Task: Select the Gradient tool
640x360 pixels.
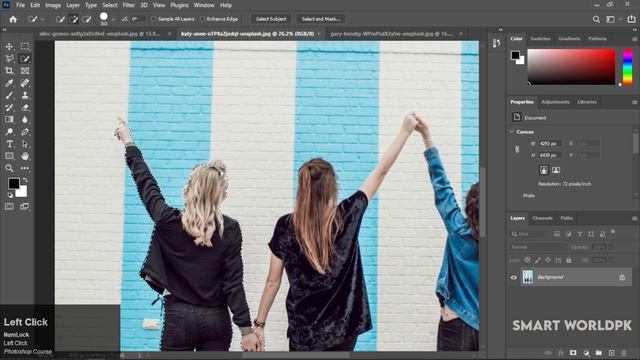Action: pyautogui.click(x=9, y=120)
